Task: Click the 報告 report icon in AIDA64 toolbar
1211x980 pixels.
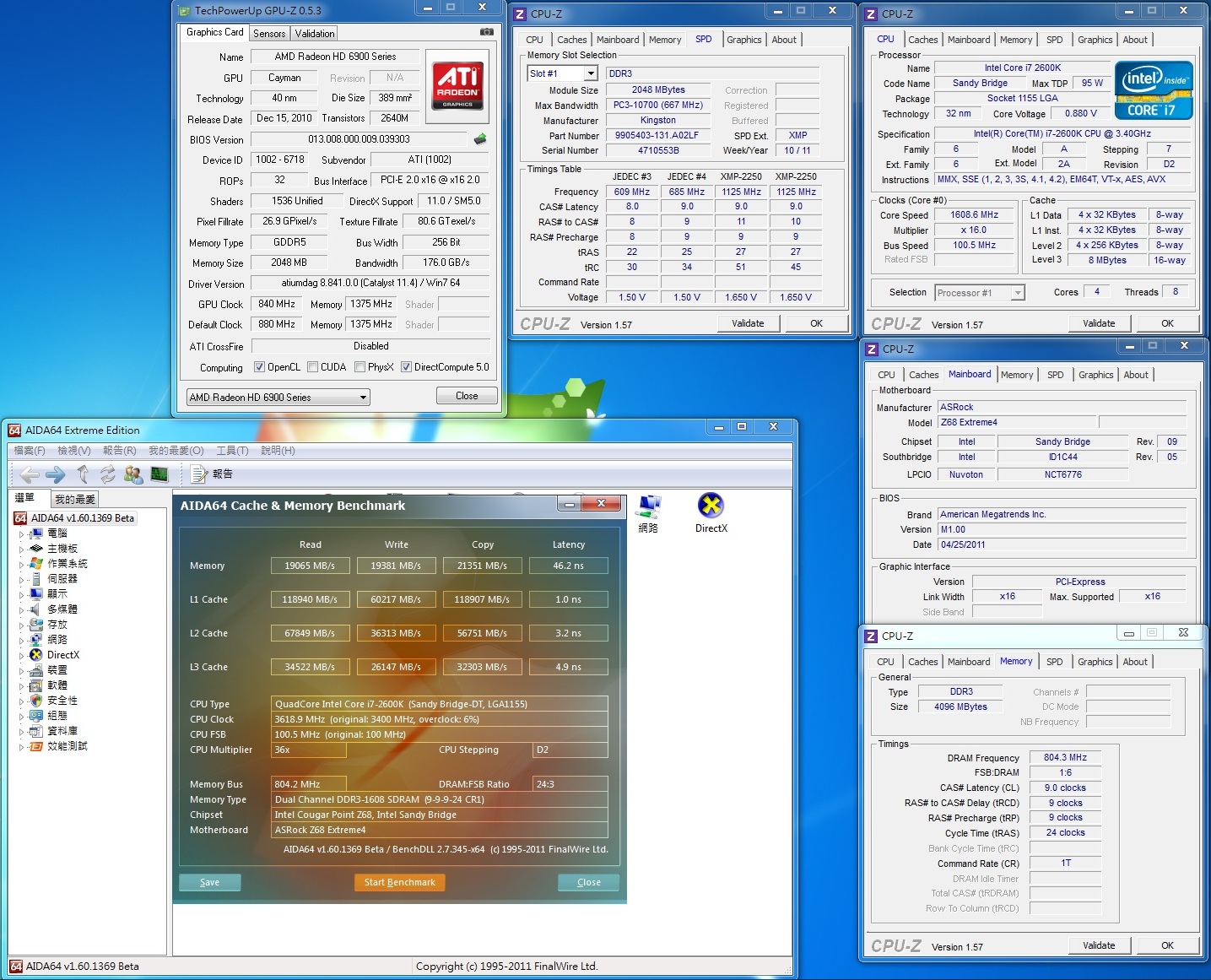Action: point(199,474)
